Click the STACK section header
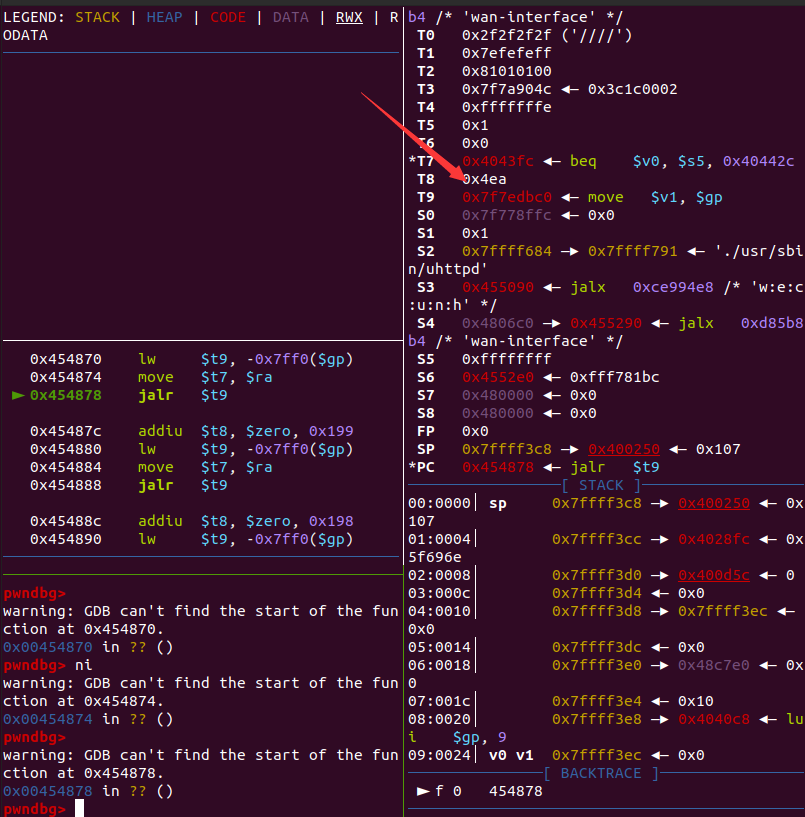 pos(601,486)
